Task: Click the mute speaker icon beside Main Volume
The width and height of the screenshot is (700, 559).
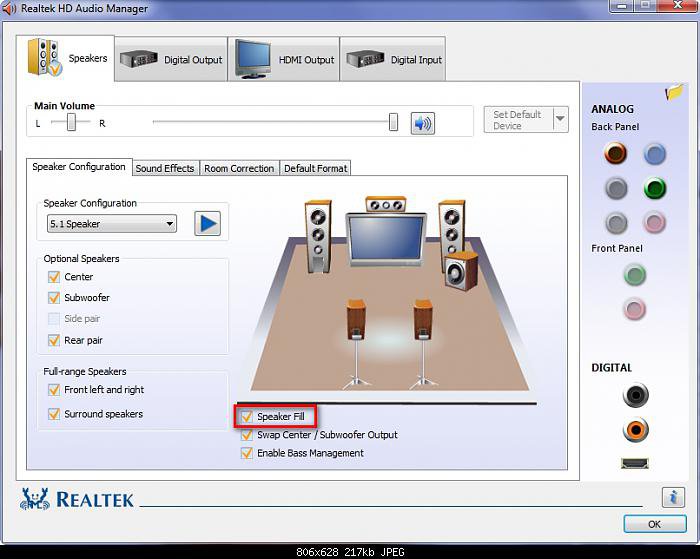Action: [x=422, y=123]
